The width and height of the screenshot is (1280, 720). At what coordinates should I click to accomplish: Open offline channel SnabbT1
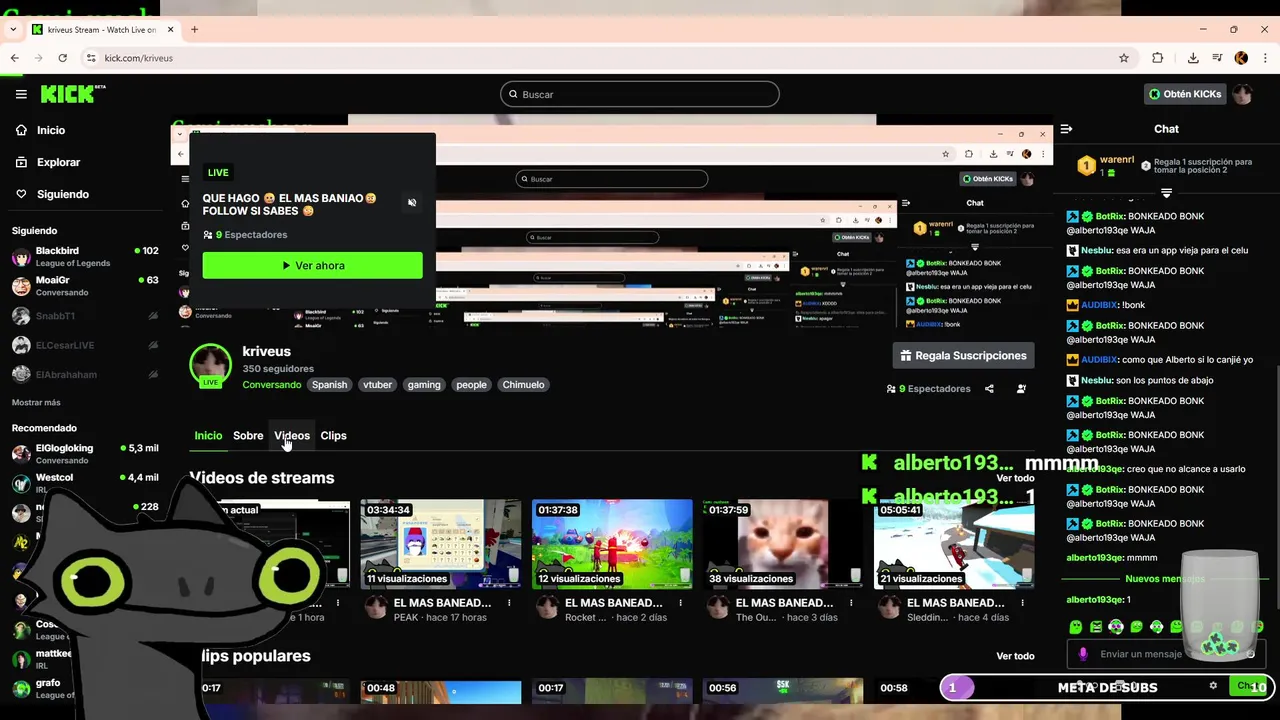pyautogui.click(x=85, y=316)
